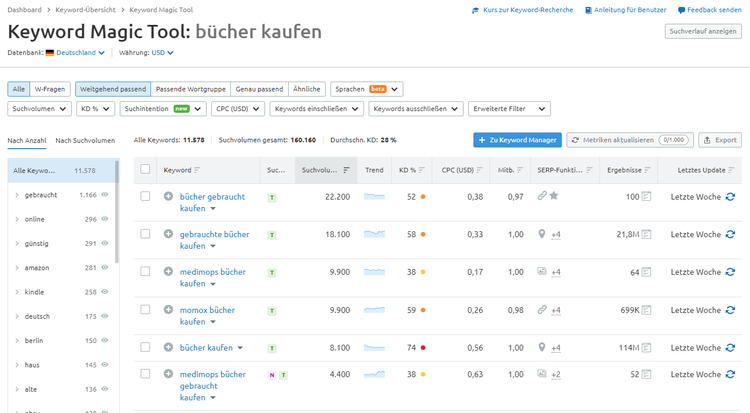Expand the 'günstig' keyword group
Image resolution: width=750 pixels, height=413 pixels.
(17, 244)
